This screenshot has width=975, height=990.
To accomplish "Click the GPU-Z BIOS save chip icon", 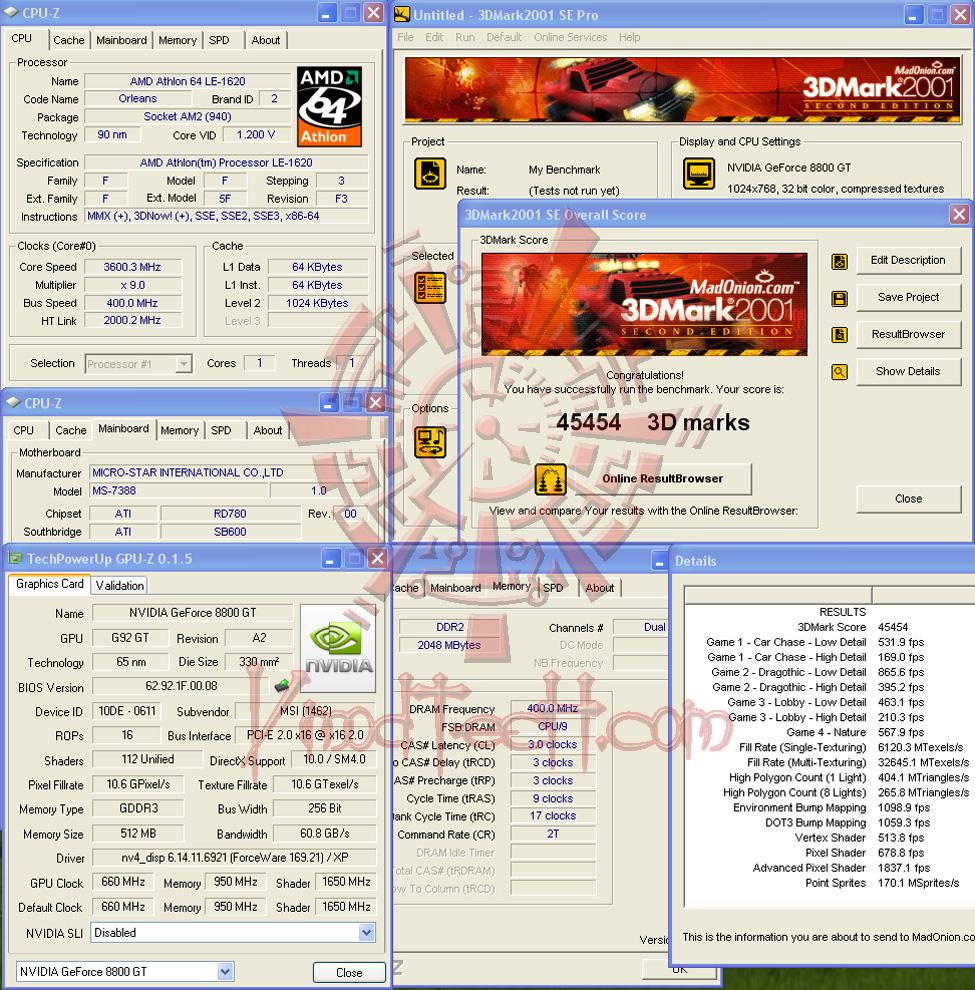I will (x=282, y=685).
